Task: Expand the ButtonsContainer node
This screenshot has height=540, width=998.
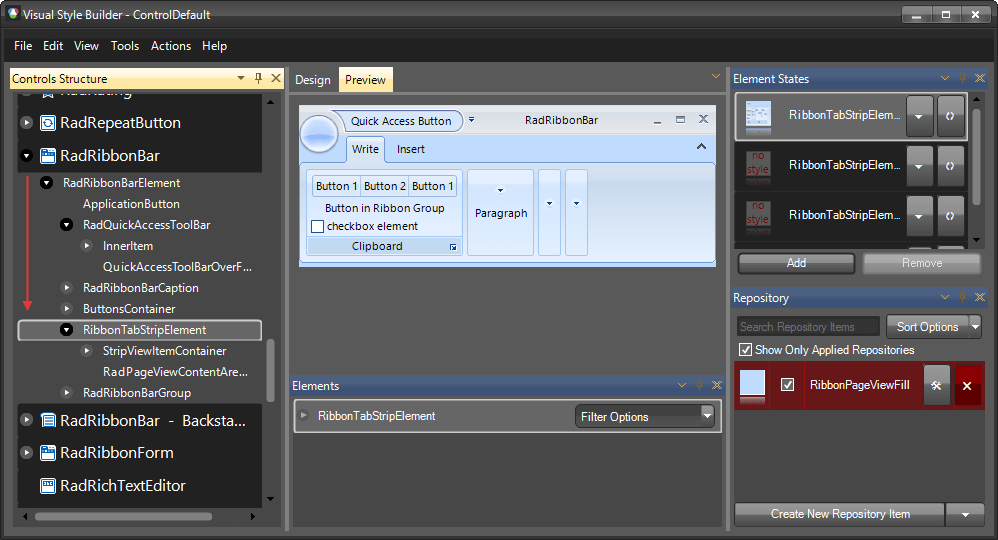Action: pyautogui.click(x=66, y=309)
